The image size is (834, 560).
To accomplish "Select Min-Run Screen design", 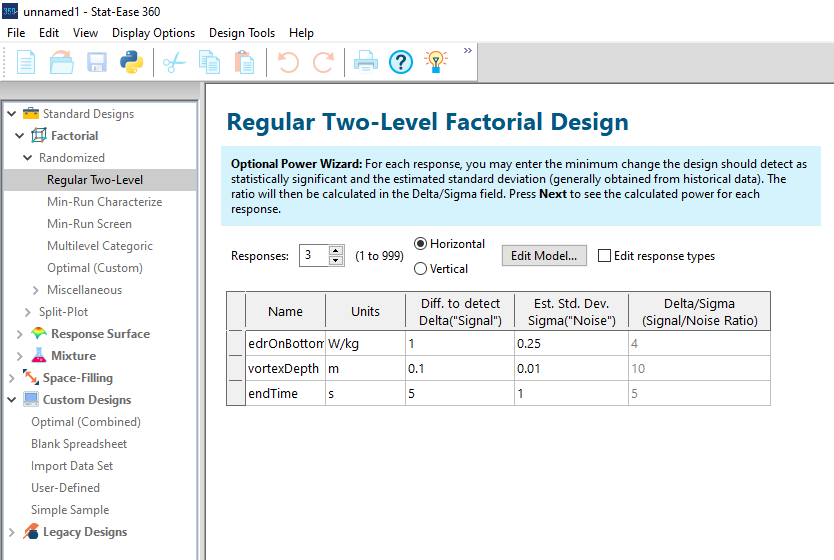I will pyautogui.click(x=89, y=224).
